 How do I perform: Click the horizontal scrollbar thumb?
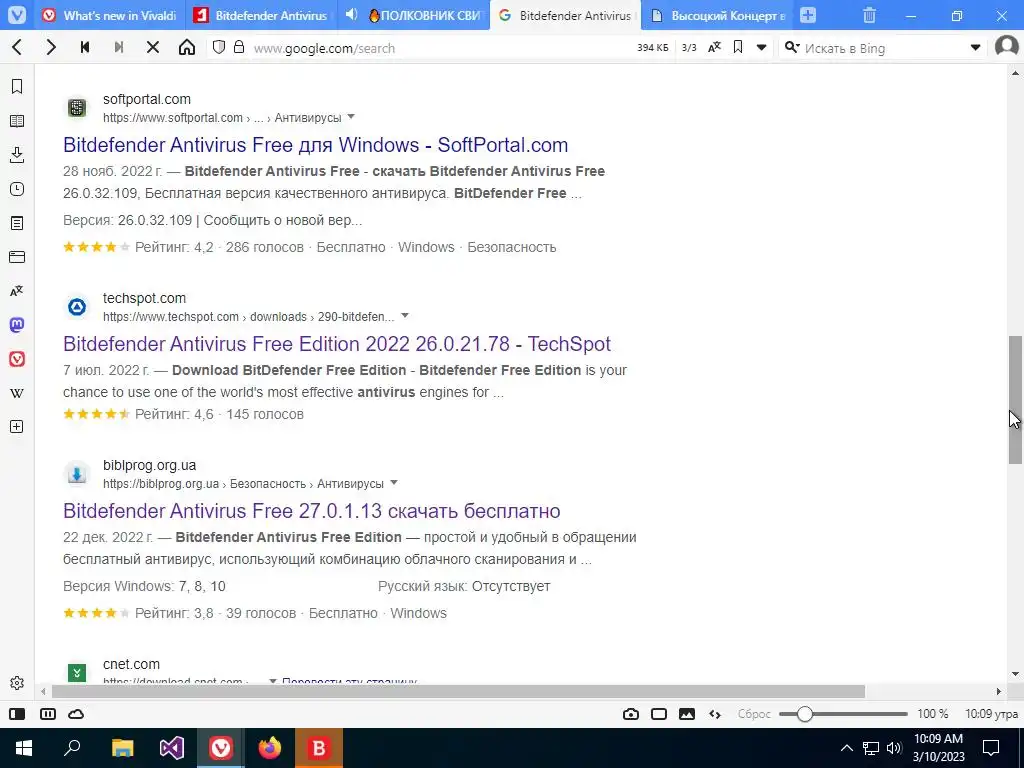click(x=458, y=691)
